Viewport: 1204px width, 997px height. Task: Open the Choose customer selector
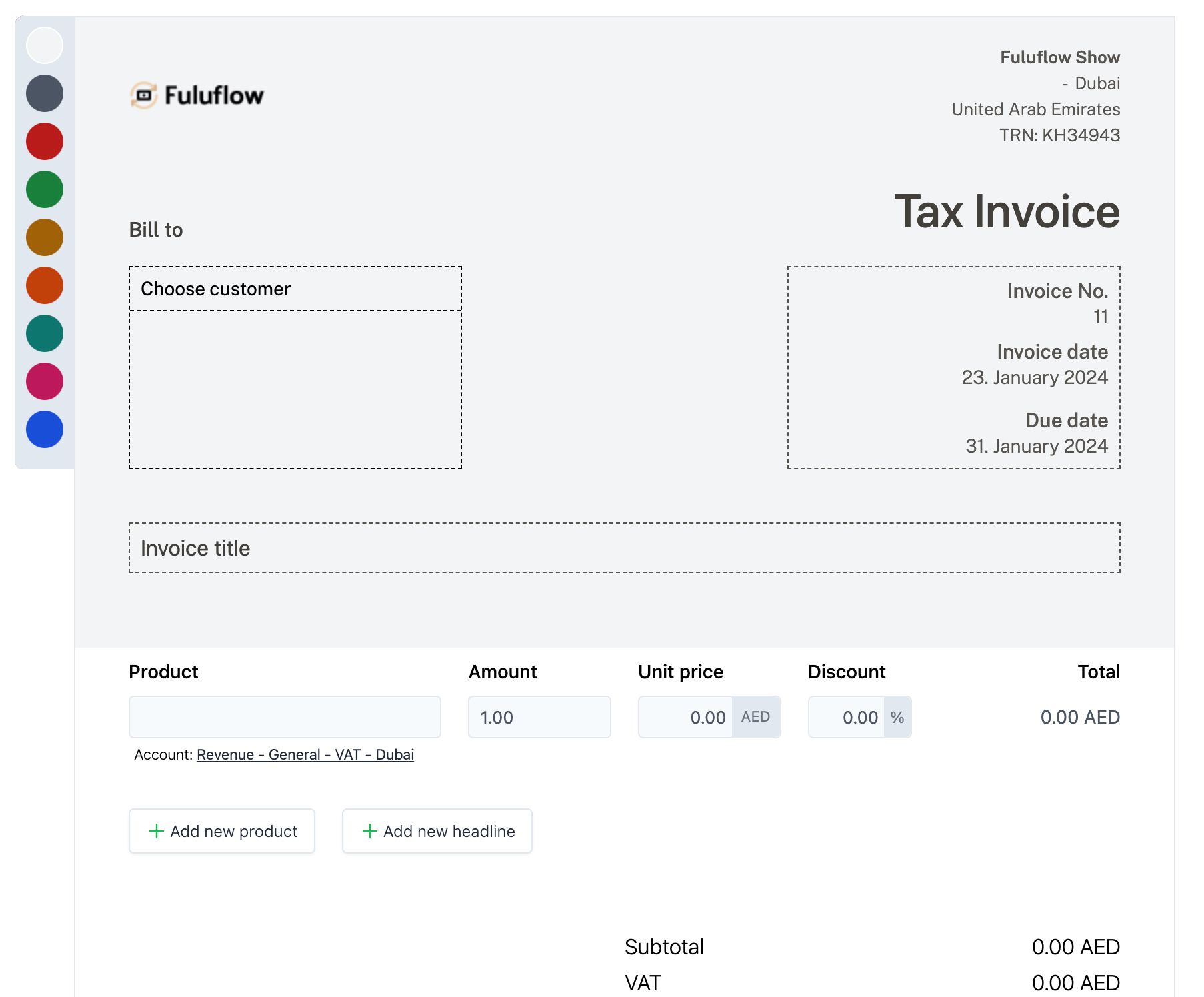(295, 289)
